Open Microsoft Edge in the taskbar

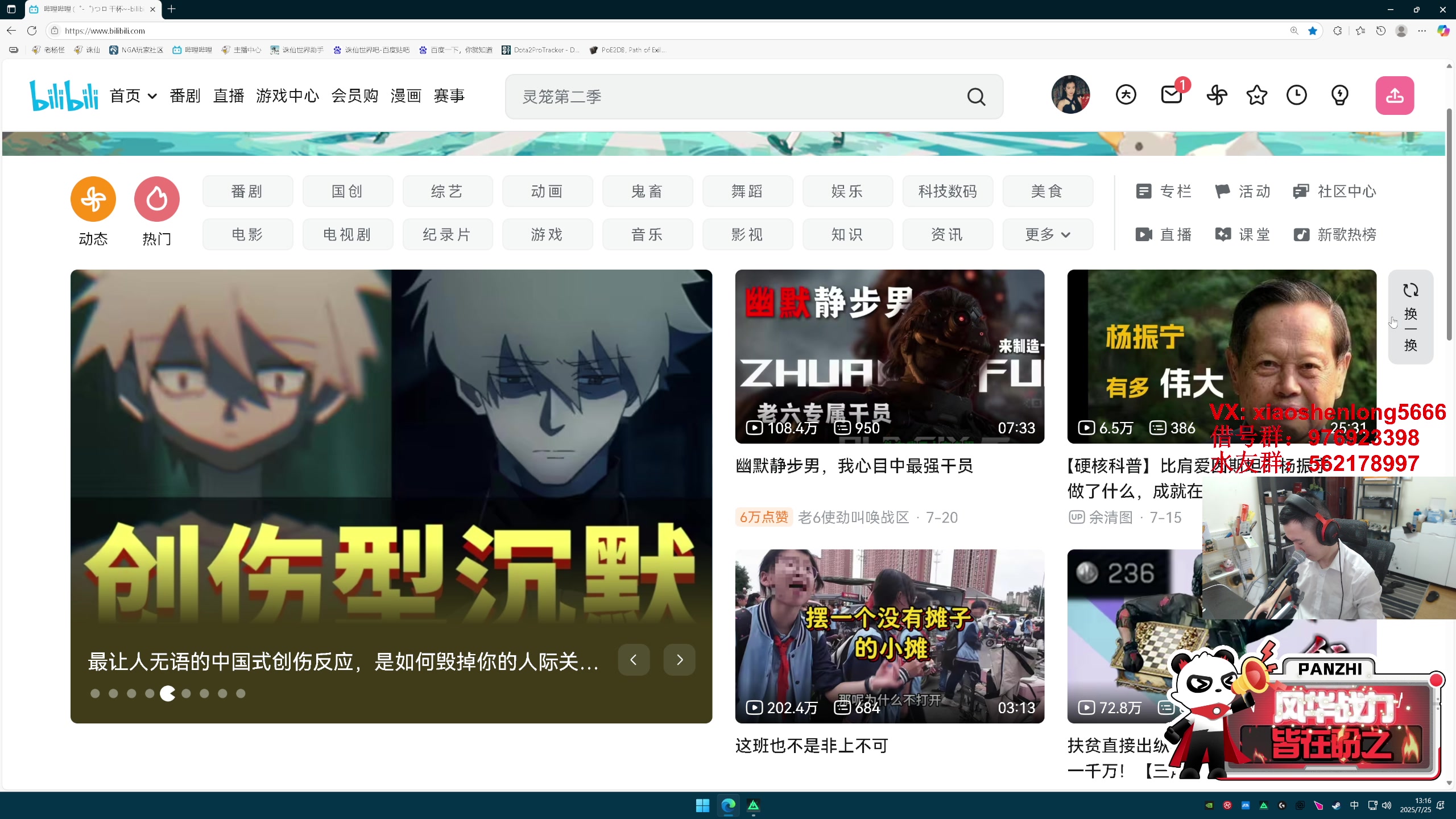(x=728, y=805)
